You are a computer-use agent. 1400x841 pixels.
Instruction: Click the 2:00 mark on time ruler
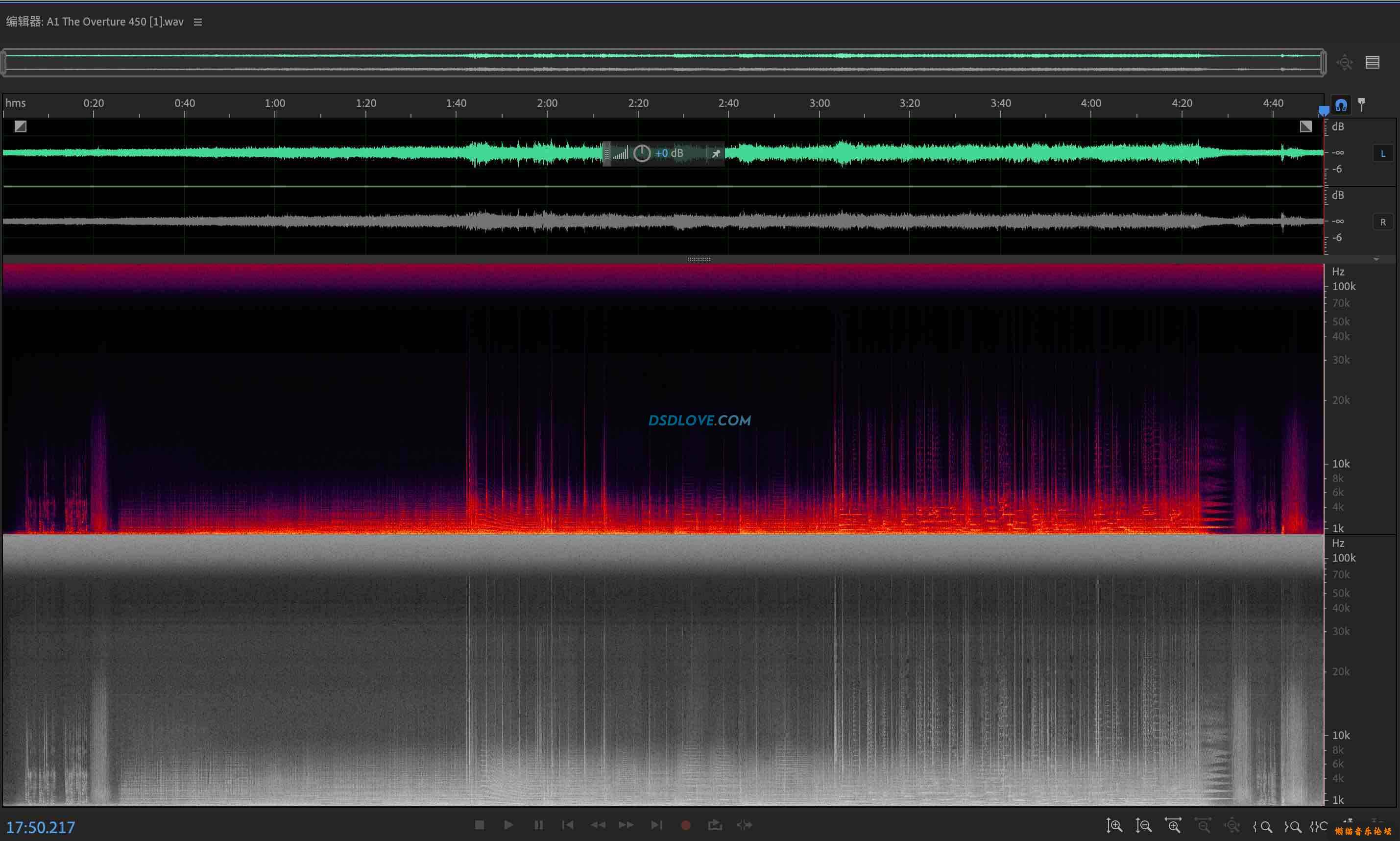pos(547,103)
